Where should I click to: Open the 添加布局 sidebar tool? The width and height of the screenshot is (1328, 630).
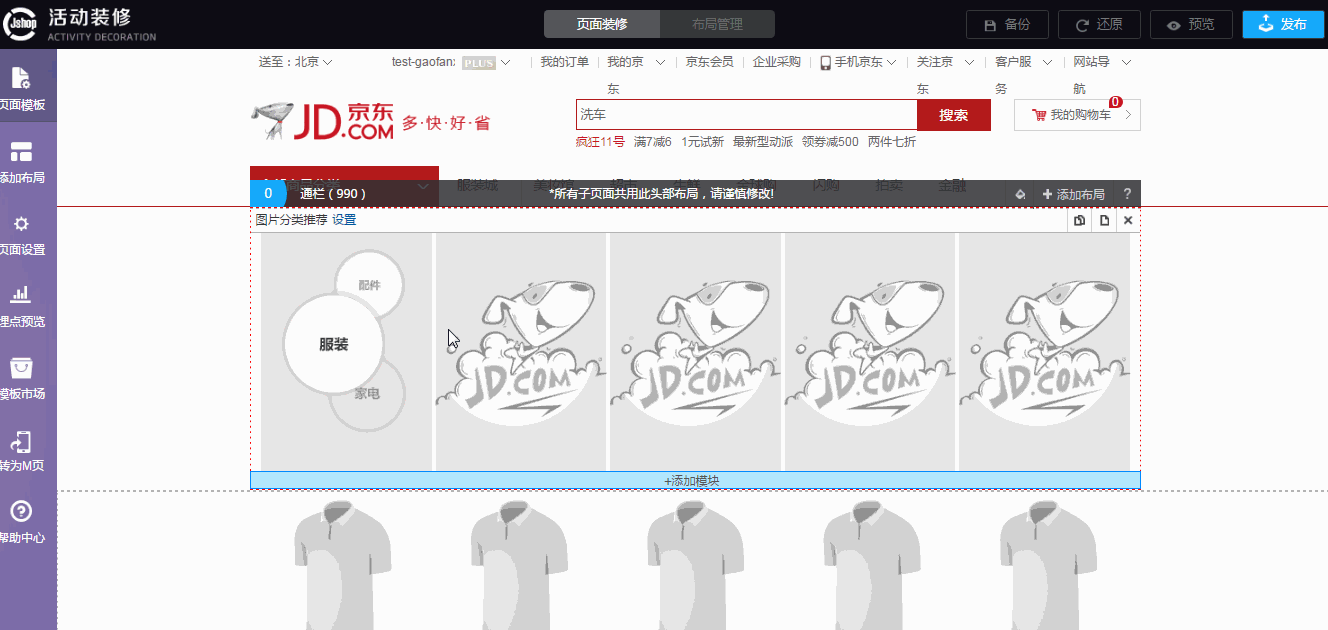tap(23, 160)
